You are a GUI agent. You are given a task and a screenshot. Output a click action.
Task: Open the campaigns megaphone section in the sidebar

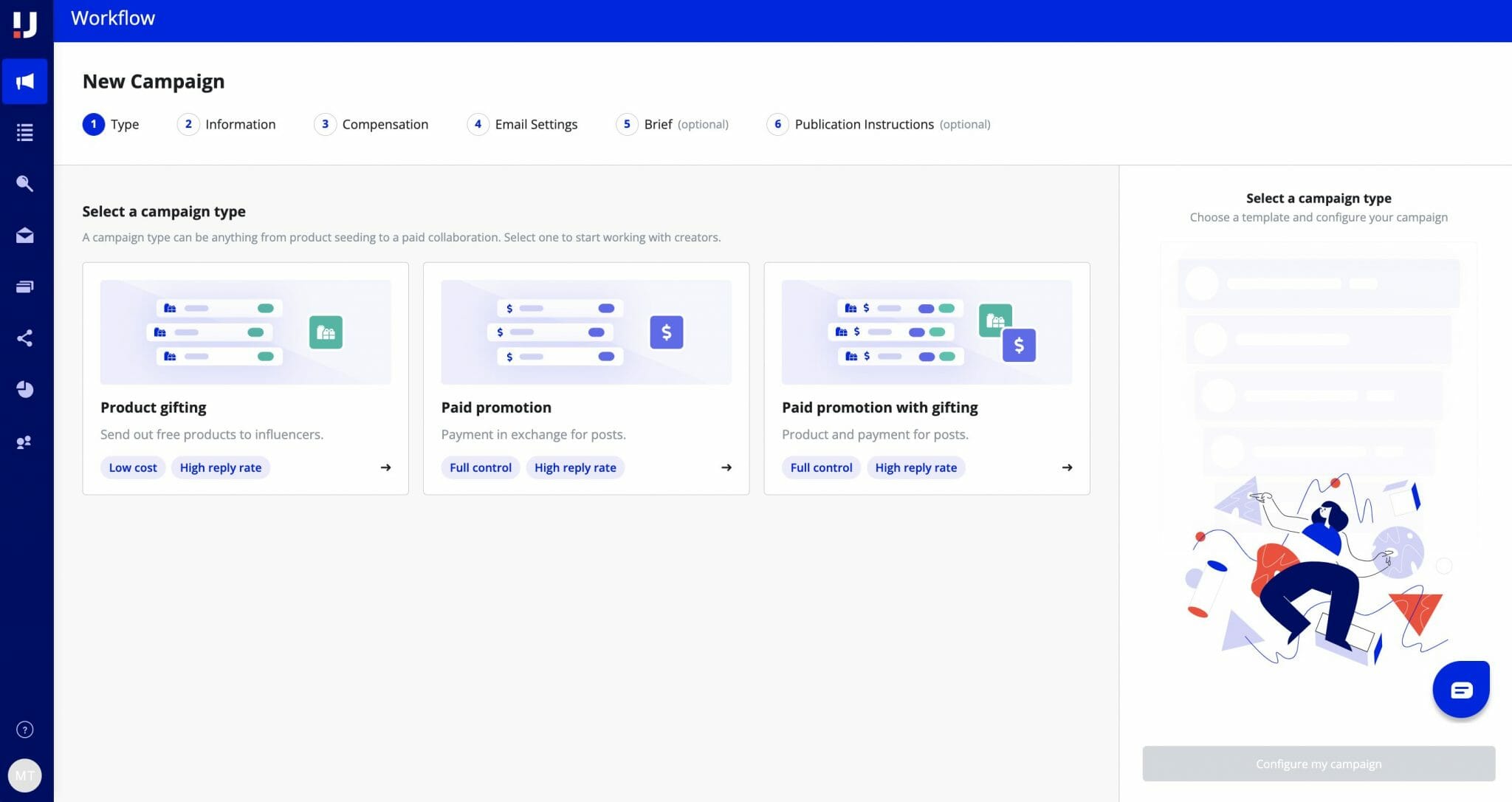click(x=24, y=81)
